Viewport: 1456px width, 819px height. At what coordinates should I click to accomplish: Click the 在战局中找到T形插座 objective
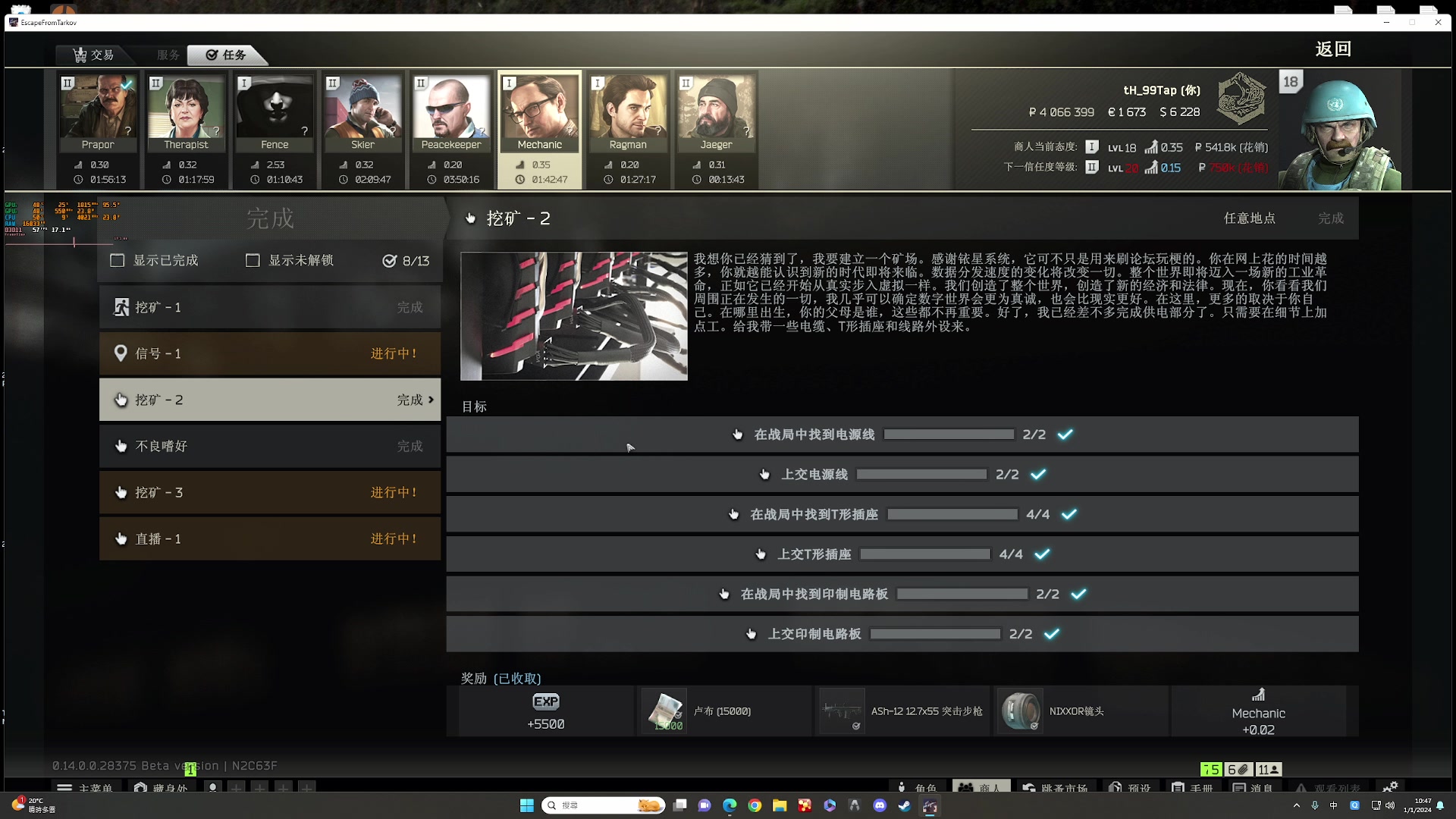(x=902, y=514)
